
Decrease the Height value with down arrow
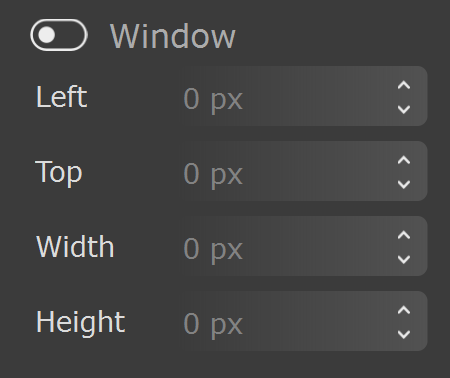(404, 334)
